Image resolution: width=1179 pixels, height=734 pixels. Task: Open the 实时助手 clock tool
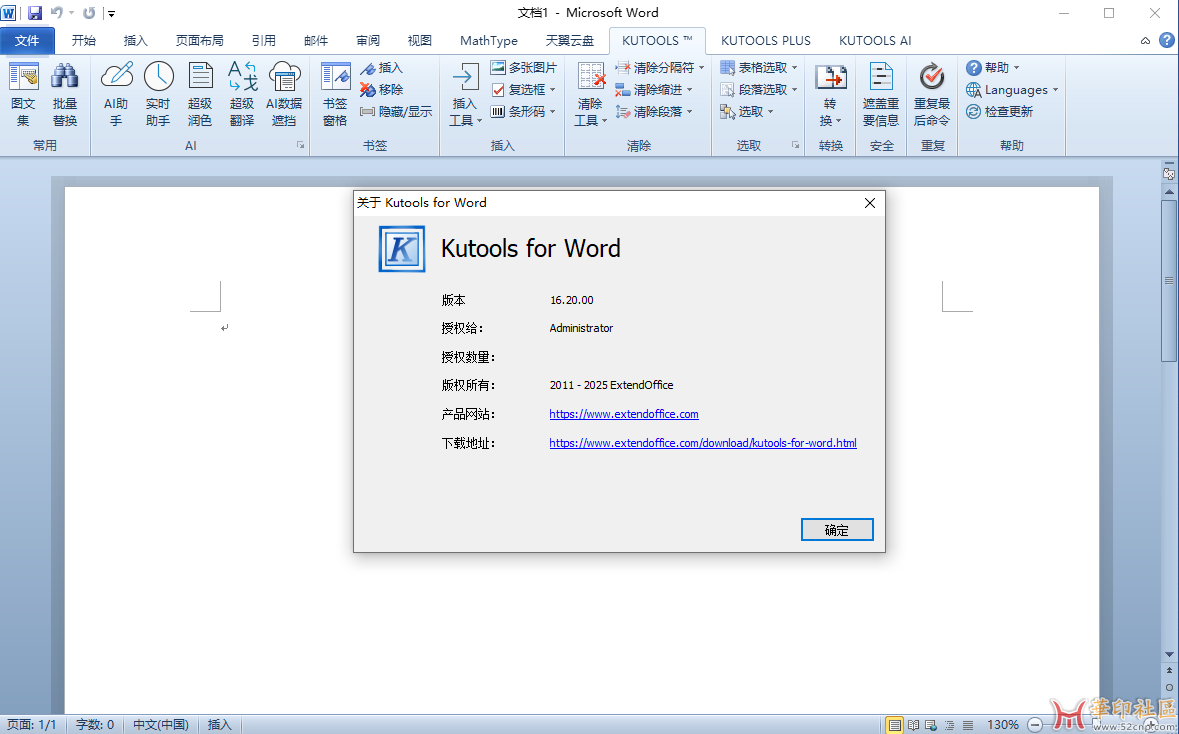pyautogui.click(x=158, y=94)
